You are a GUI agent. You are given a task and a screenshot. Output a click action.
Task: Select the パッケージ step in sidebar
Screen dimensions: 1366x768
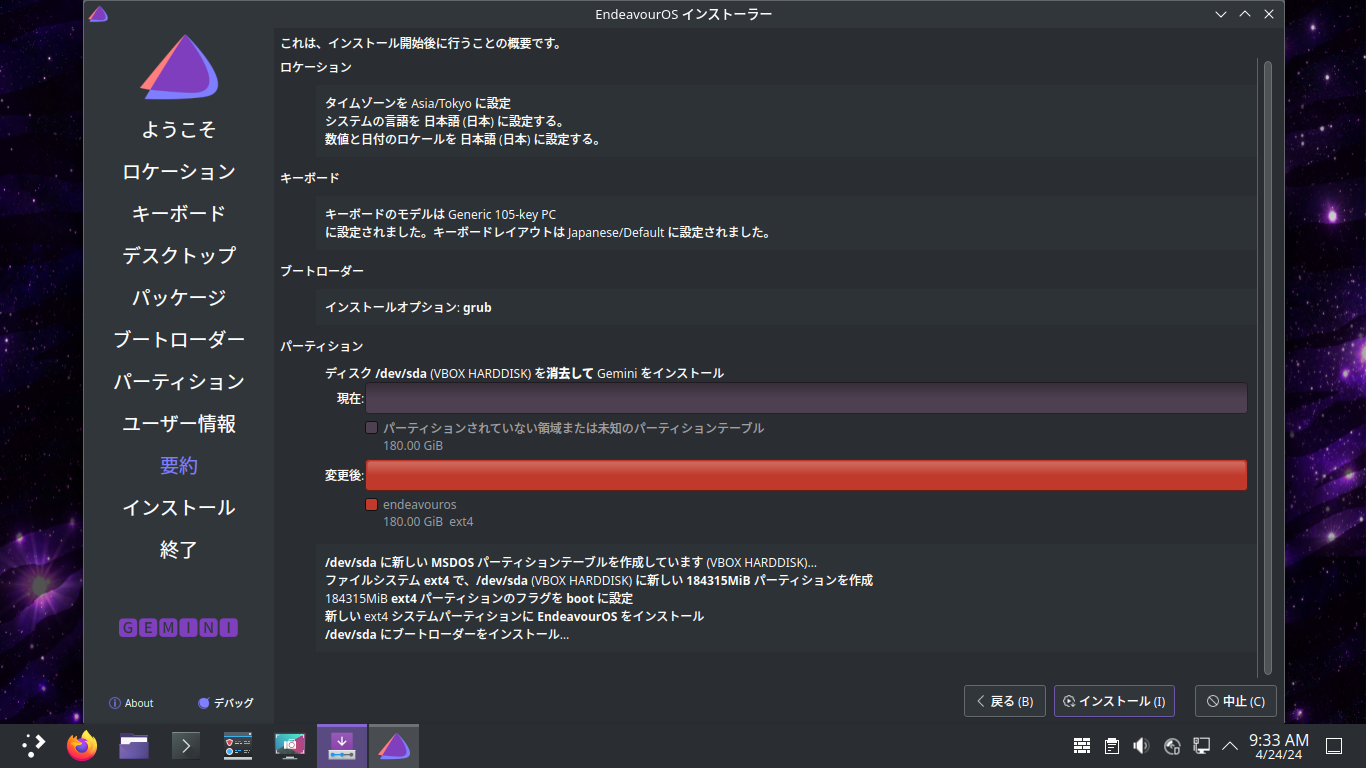pos(179,298)
